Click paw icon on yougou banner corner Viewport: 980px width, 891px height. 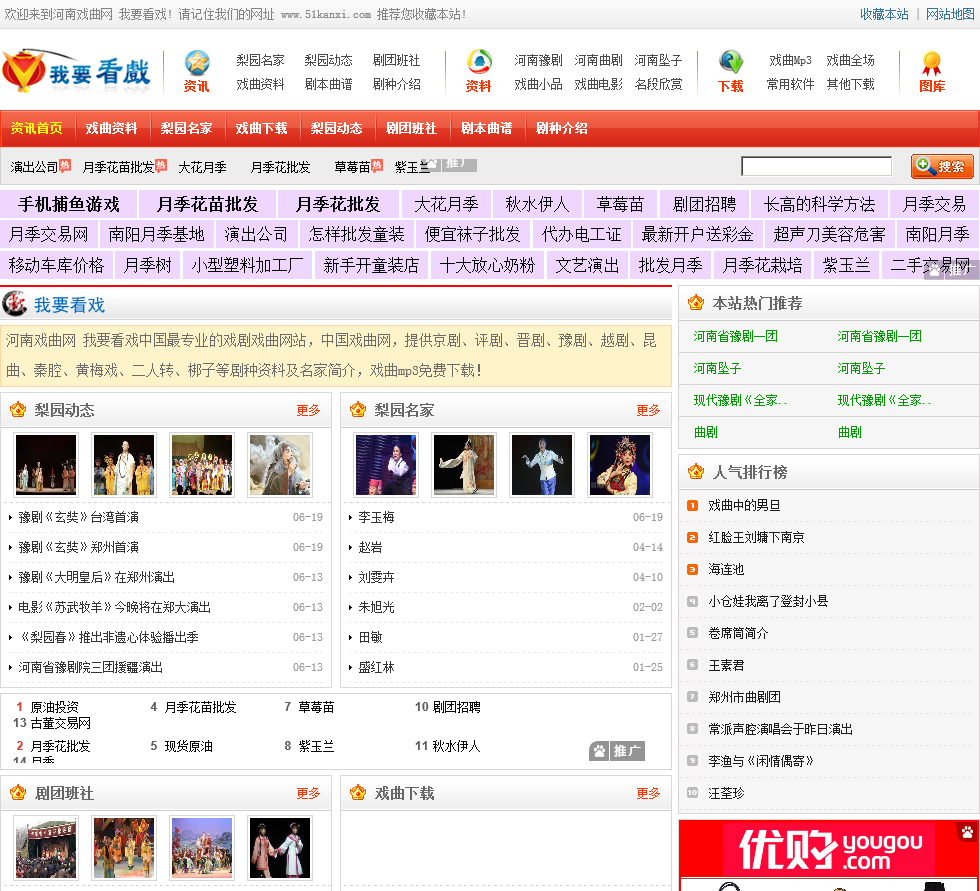coord(967,832)
